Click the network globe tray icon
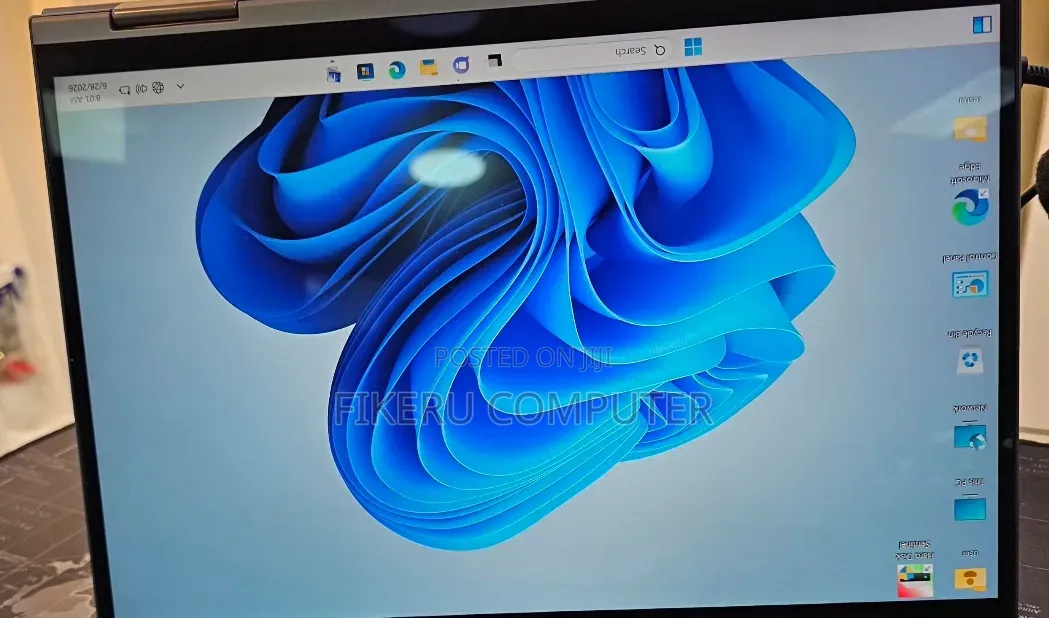This screenshot has width=1049, height=618. pos(158,88)
